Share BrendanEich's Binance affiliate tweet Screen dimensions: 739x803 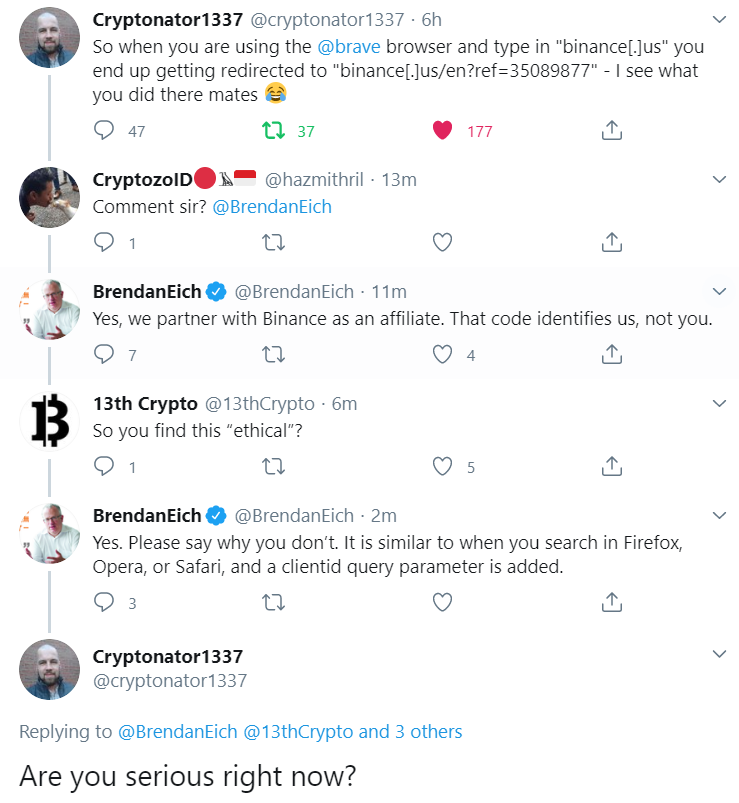(x=612, y=354)
